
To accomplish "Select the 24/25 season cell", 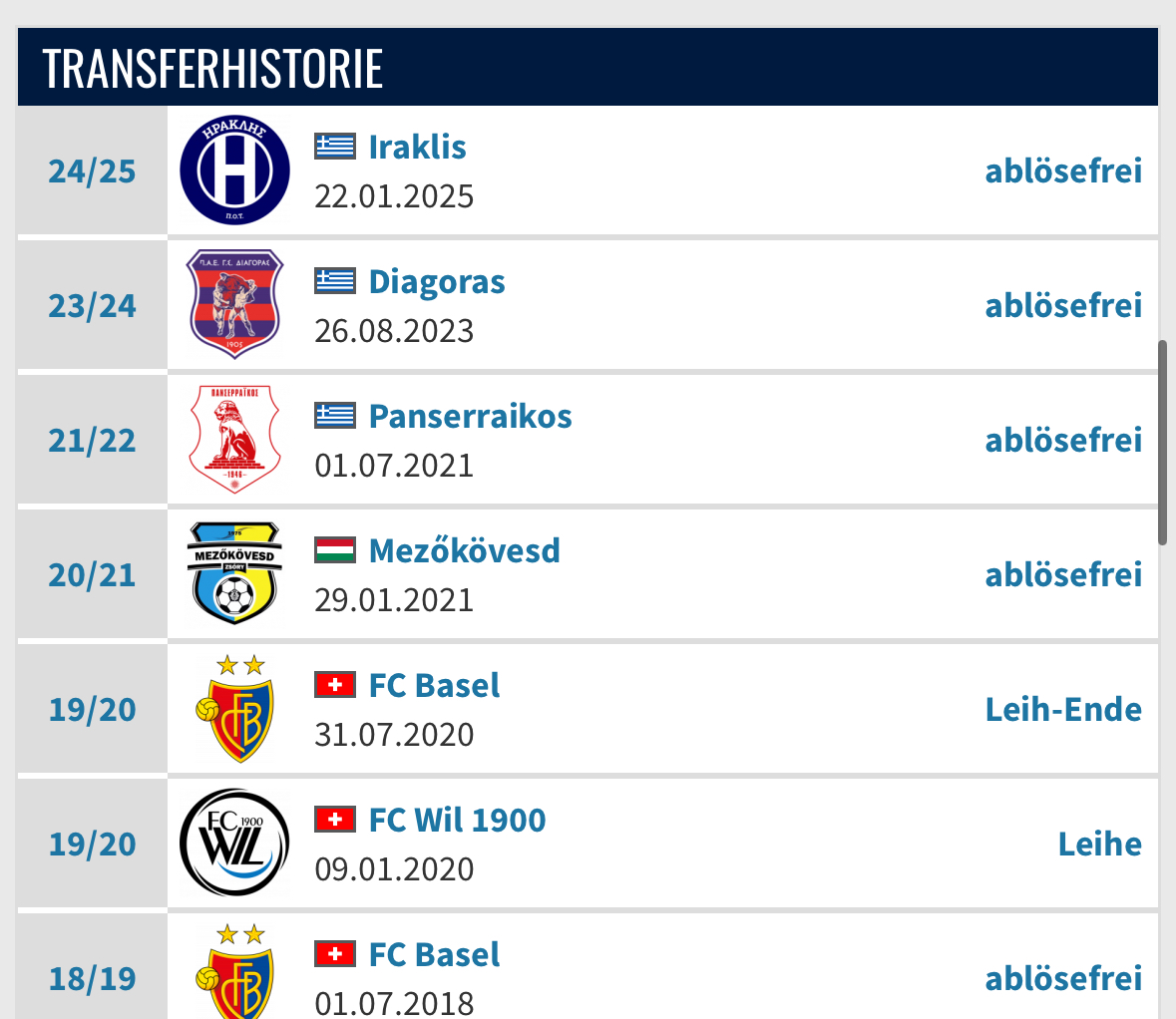I will 92,170.
